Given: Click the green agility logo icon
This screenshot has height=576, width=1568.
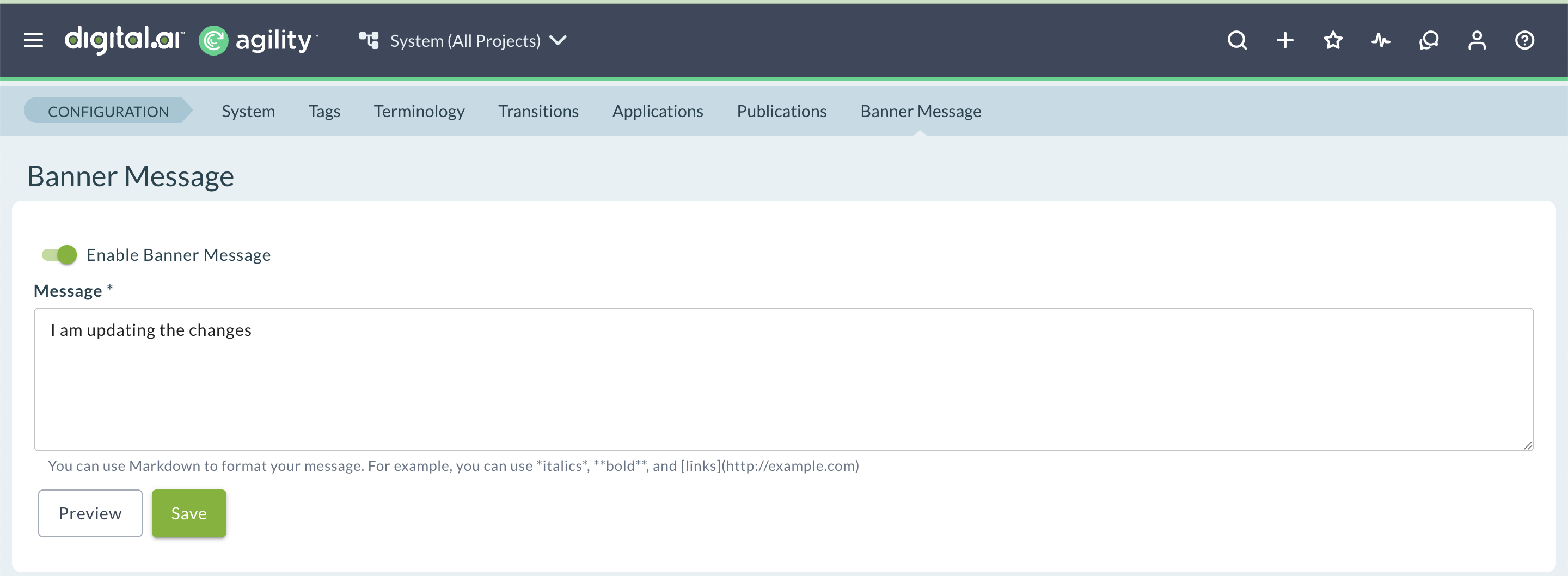Looking at the screenshot, I should click(x=213, y=41).
